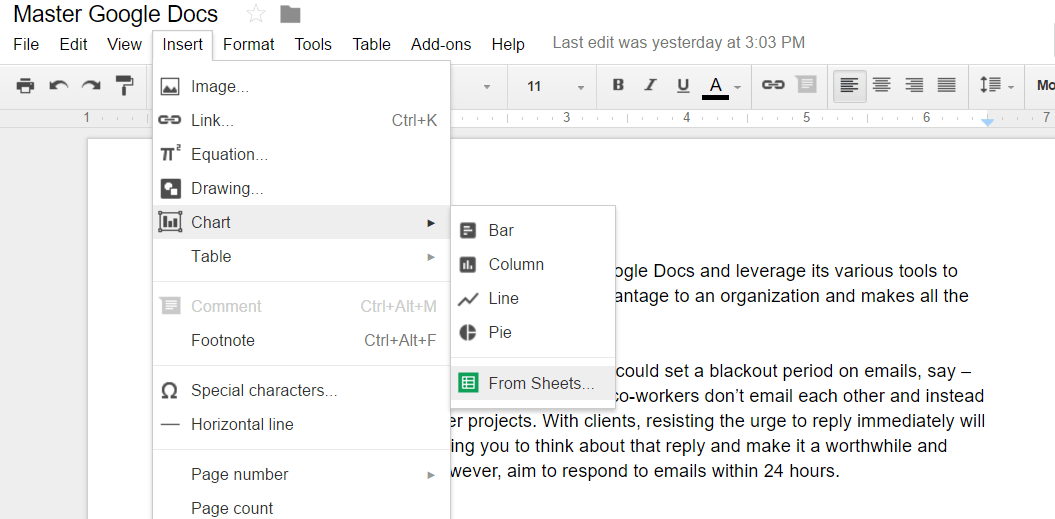1055x519 pixels.
Task: Toggle italic formatting button
Action: tap(650, 85)
